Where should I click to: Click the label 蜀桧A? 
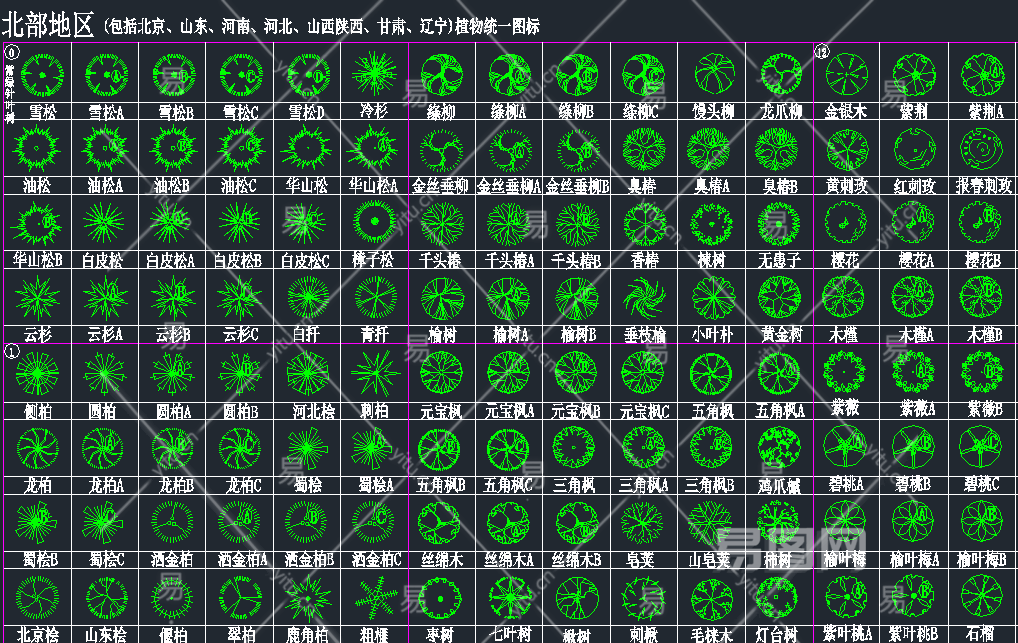pos(376,485)
